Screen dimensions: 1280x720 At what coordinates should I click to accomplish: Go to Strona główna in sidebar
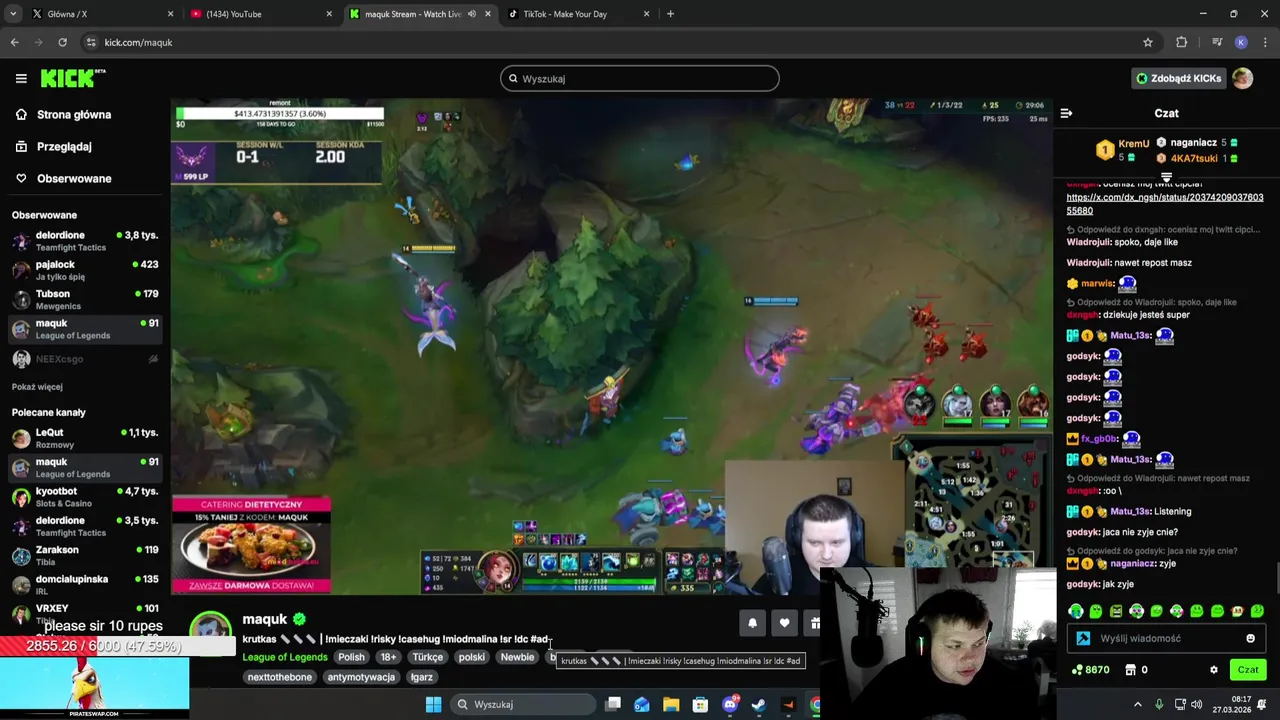(74, 114)
